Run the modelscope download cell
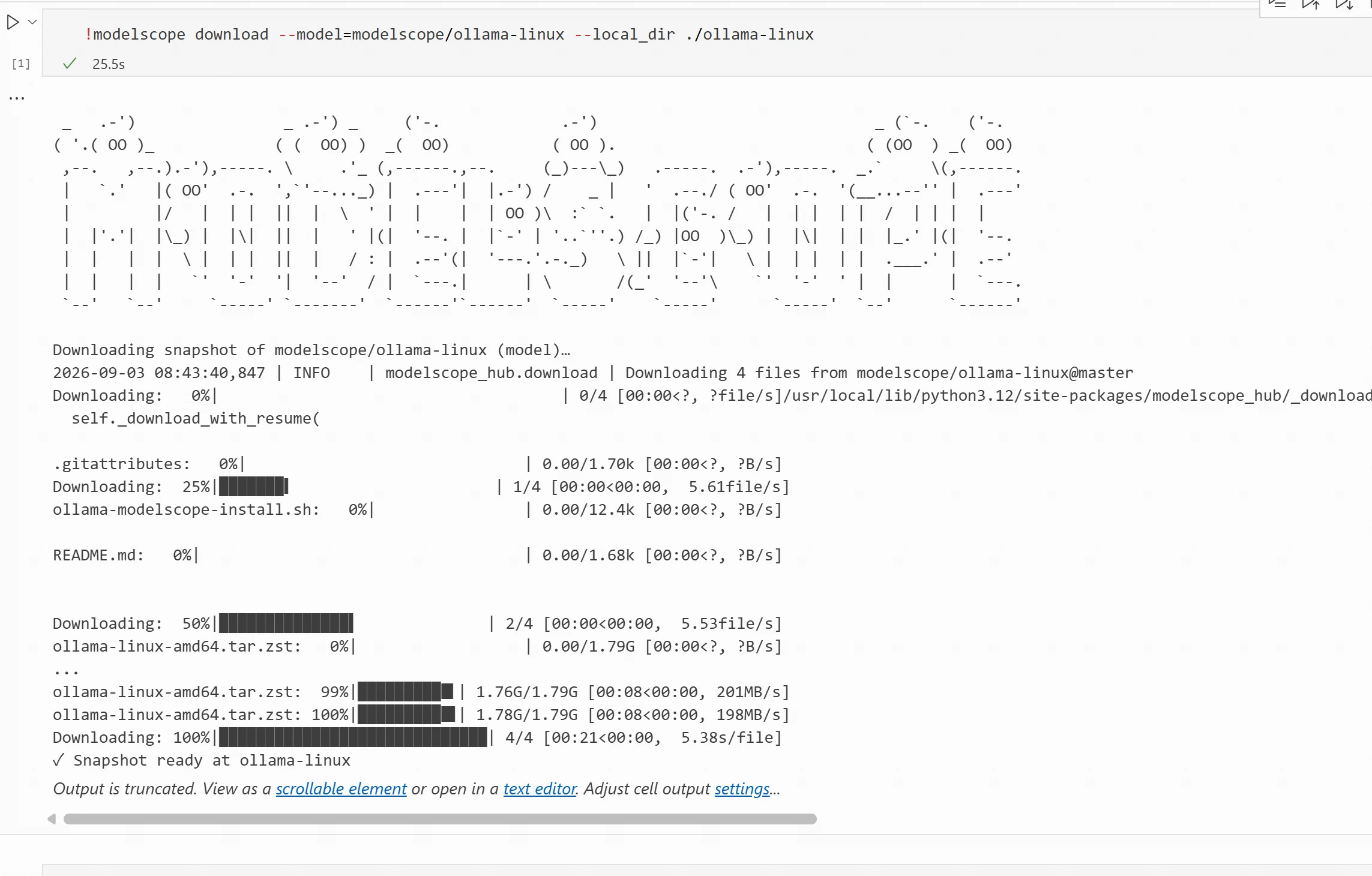The height and width of the screenshot is (876, 1372). pyautogui.click(x=13, y=22)
